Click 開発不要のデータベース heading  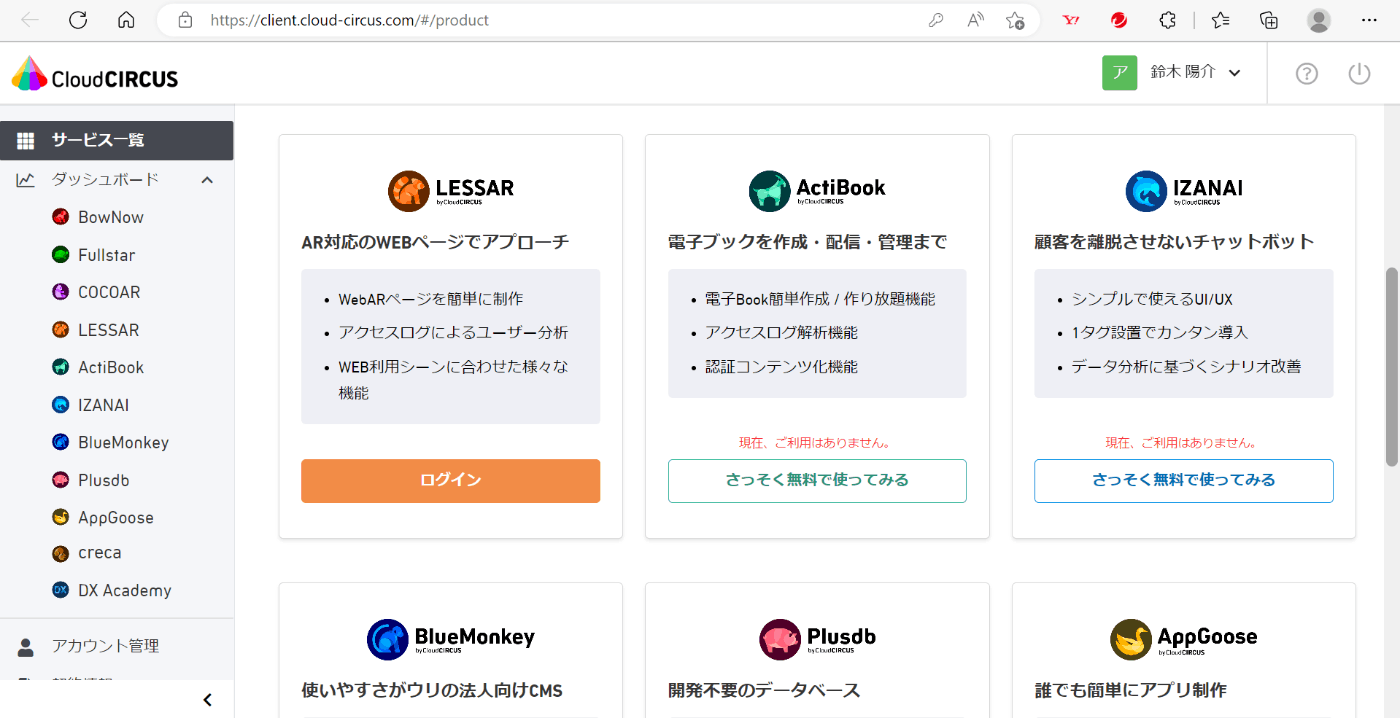coord(764,690)
